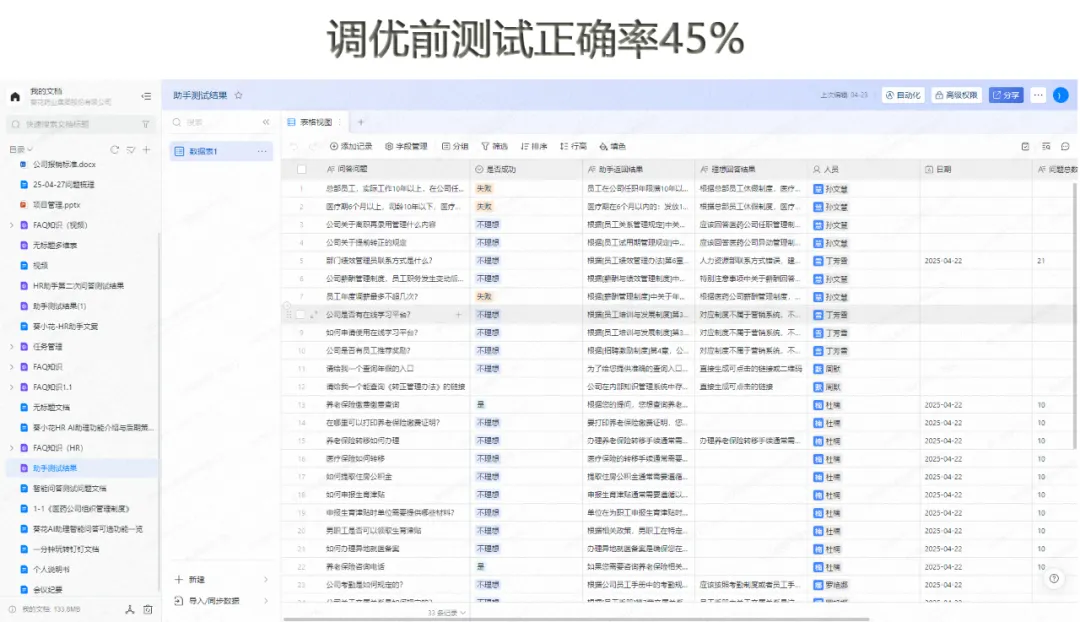Click the redo arrow in table toolbar

[x=312, y=146]
